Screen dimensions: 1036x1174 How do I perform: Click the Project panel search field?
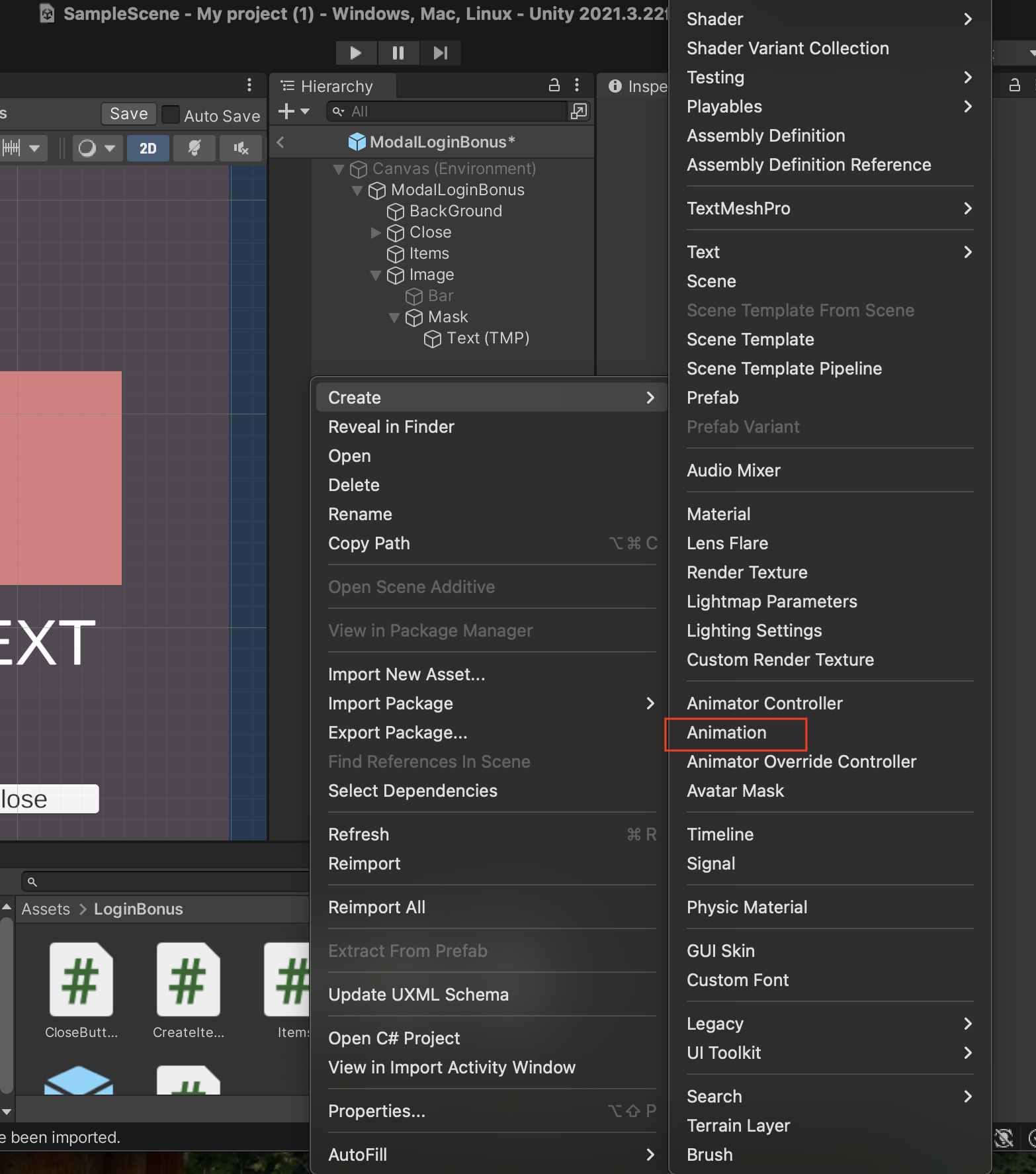tap(165, 881)
